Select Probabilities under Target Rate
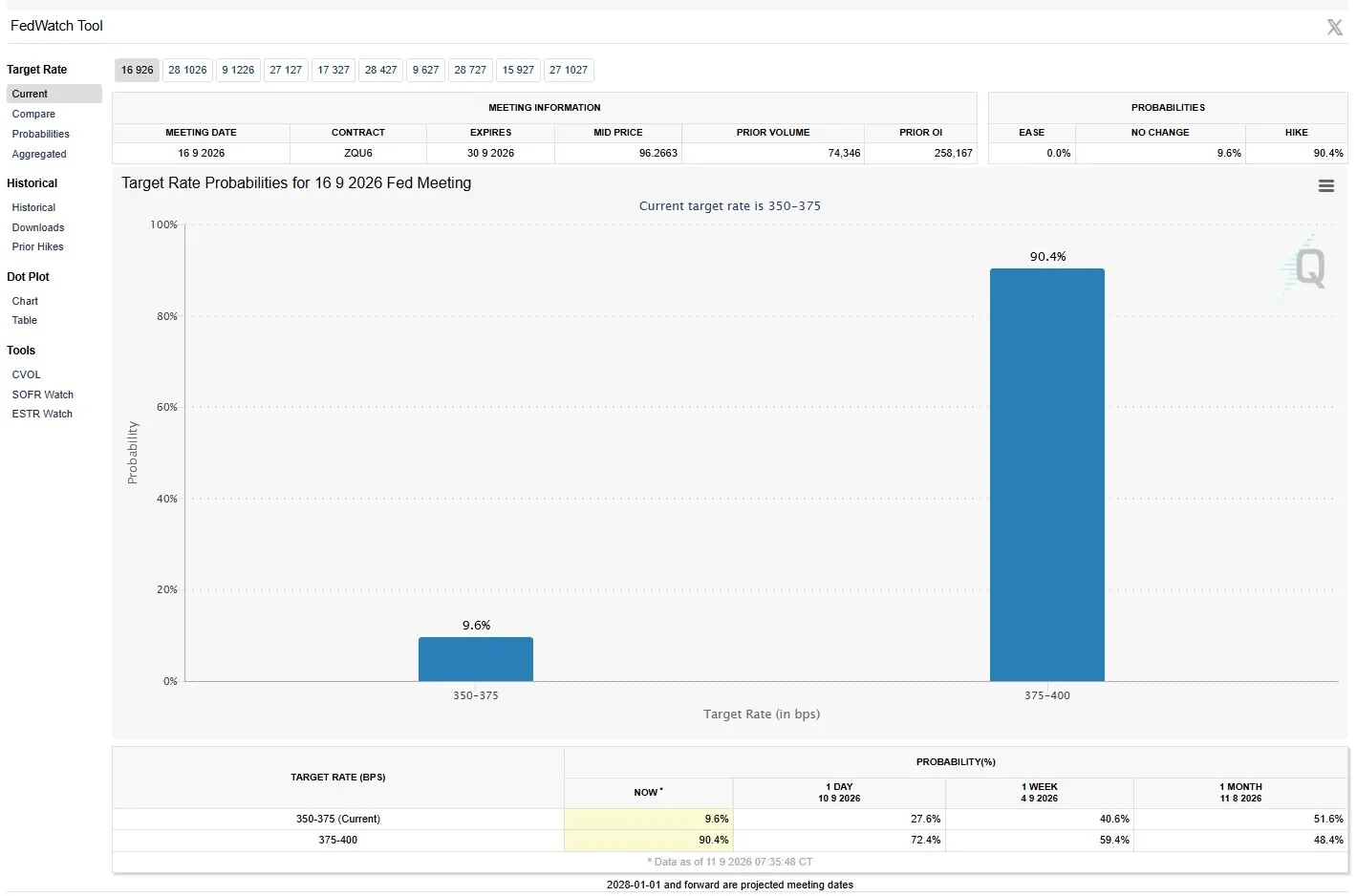Viewport: 1357px width, 896px height. pos(41,134)
